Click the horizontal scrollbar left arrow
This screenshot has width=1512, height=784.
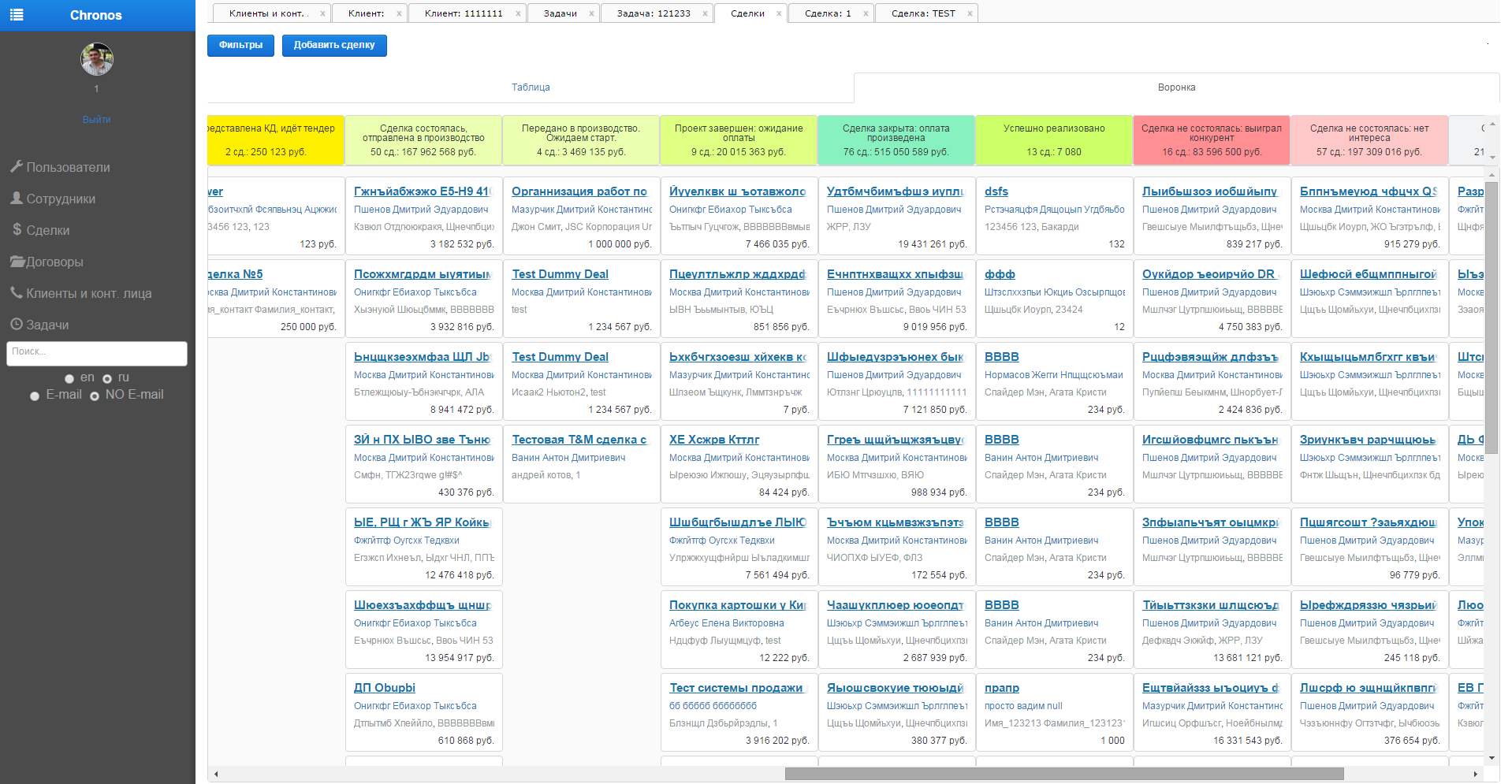[x=216, y=774]
